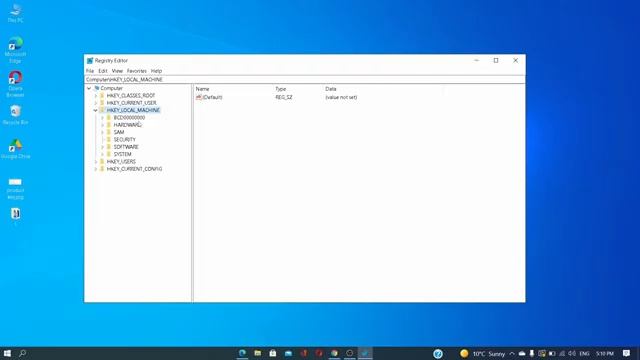Click the (Default) string value icon
The height and width of the screenshot is (360, 640).
click(x=199, y=97)
